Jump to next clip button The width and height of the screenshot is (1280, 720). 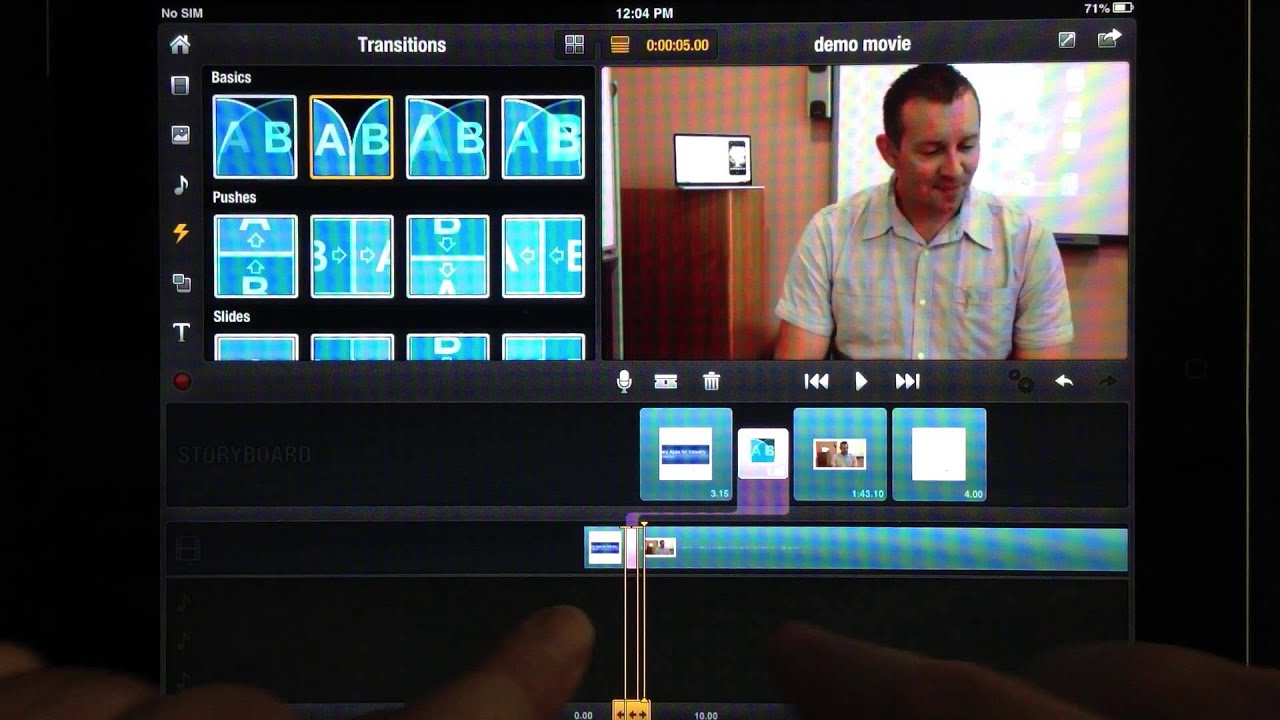point(907,381)
